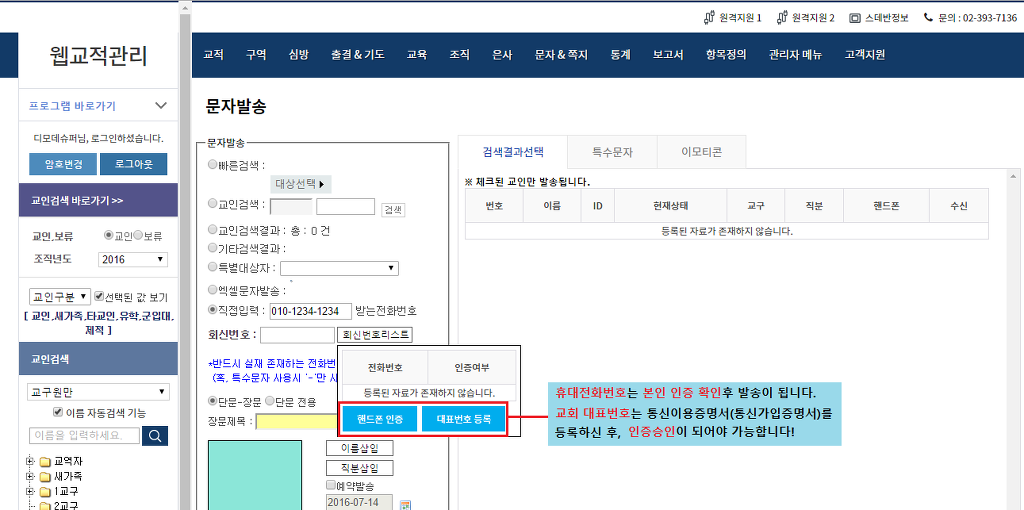
Task: Click the 검색 button beside 교인검색
Action: (393, 209)
